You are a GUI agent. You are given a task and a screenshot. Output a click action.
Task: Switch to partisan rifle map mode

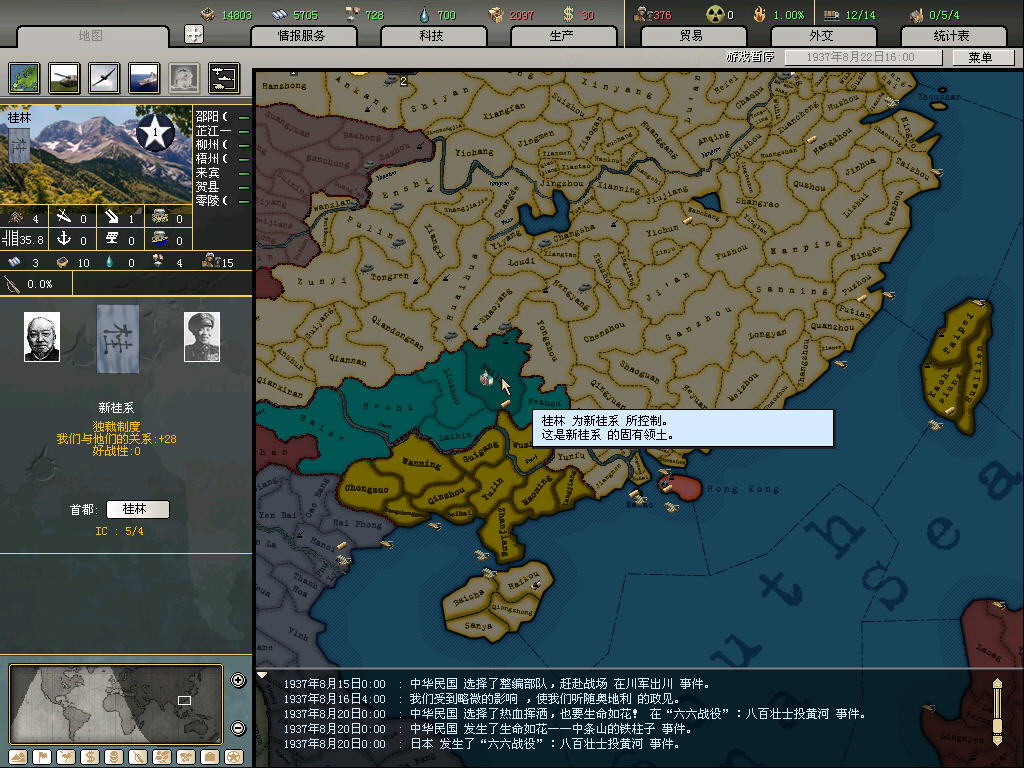138,757
